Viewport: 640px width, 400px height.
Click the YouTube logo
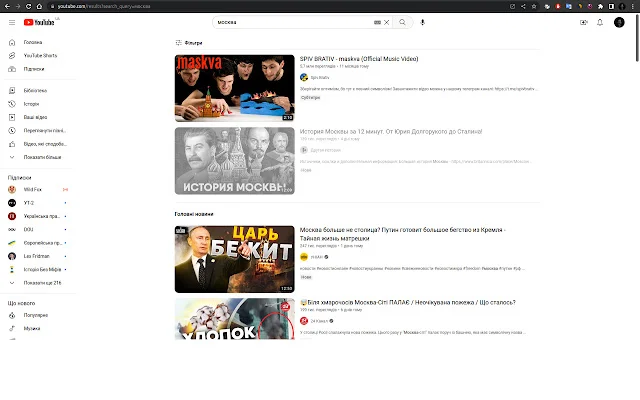click(x=39, y=22)
